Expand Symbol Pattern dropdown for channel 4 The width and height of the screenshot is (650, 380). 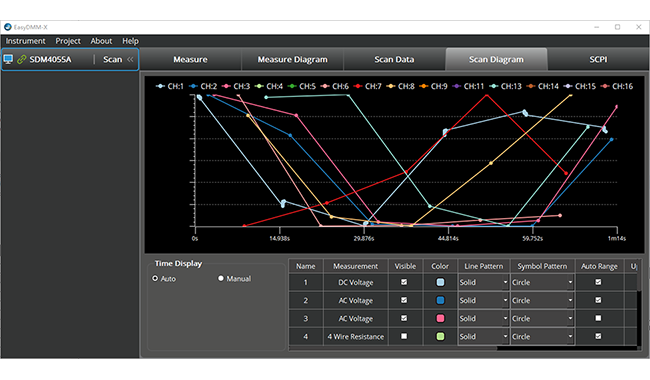coord(542,336)
